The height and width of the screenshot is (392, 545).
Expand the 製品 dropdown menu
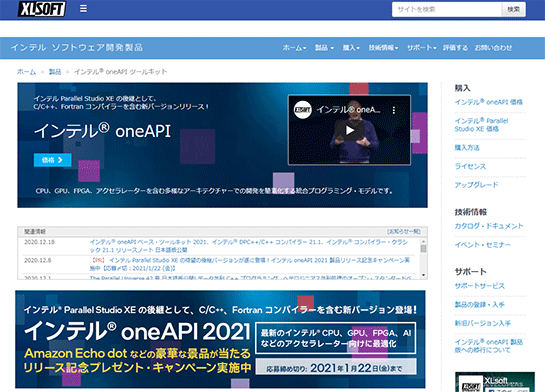[324, 48]
